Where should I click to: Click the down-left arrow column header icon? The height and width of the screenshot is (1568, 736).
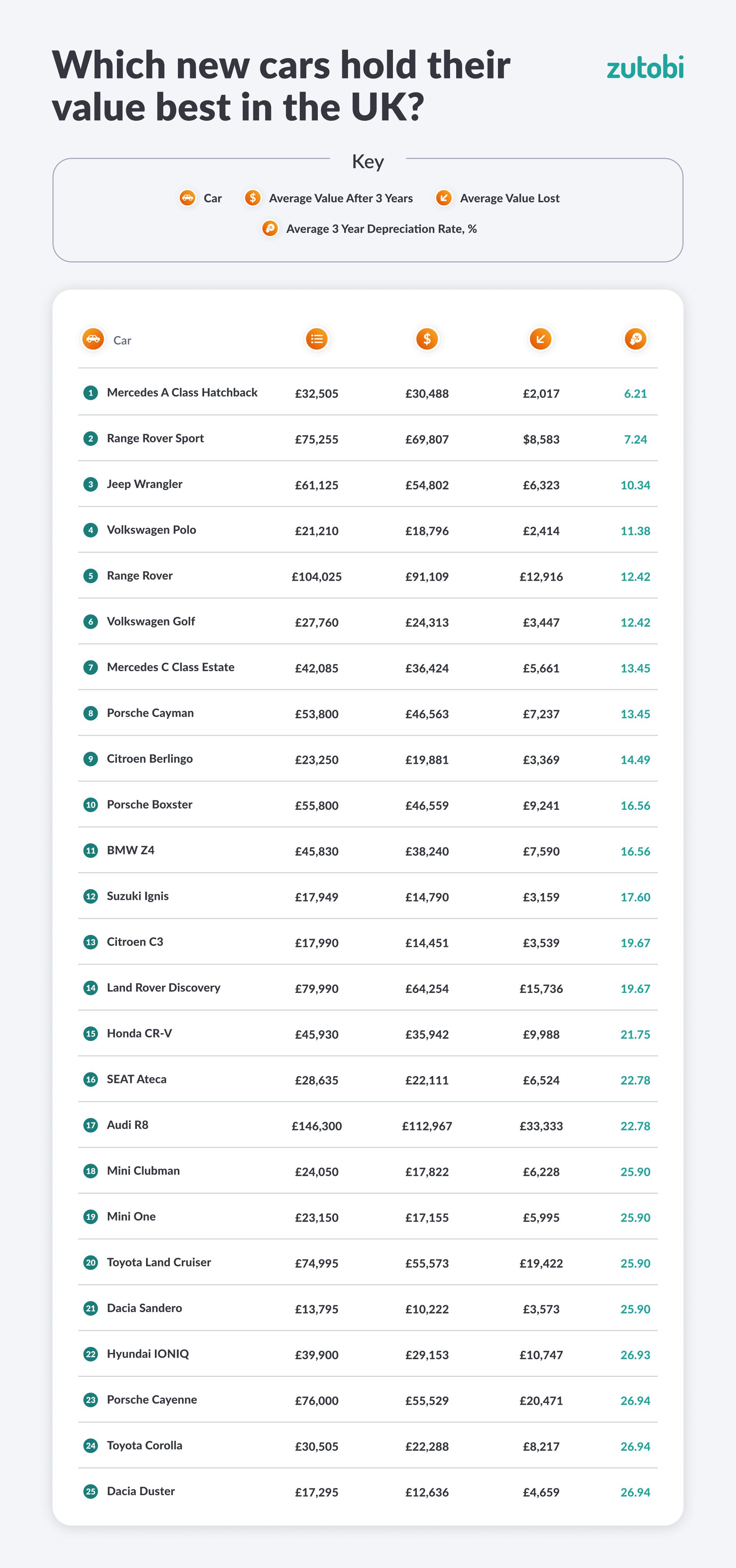point(540,339)
